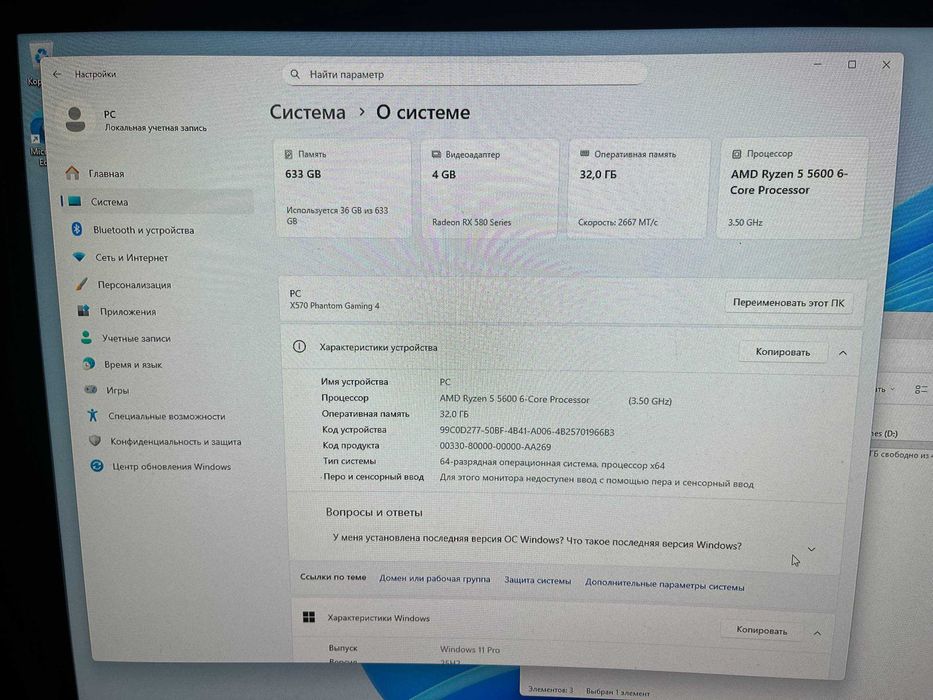Click the Система monitor icon in sidebar
This screenshot has width=933, height=700.
[x=75, y=201]
